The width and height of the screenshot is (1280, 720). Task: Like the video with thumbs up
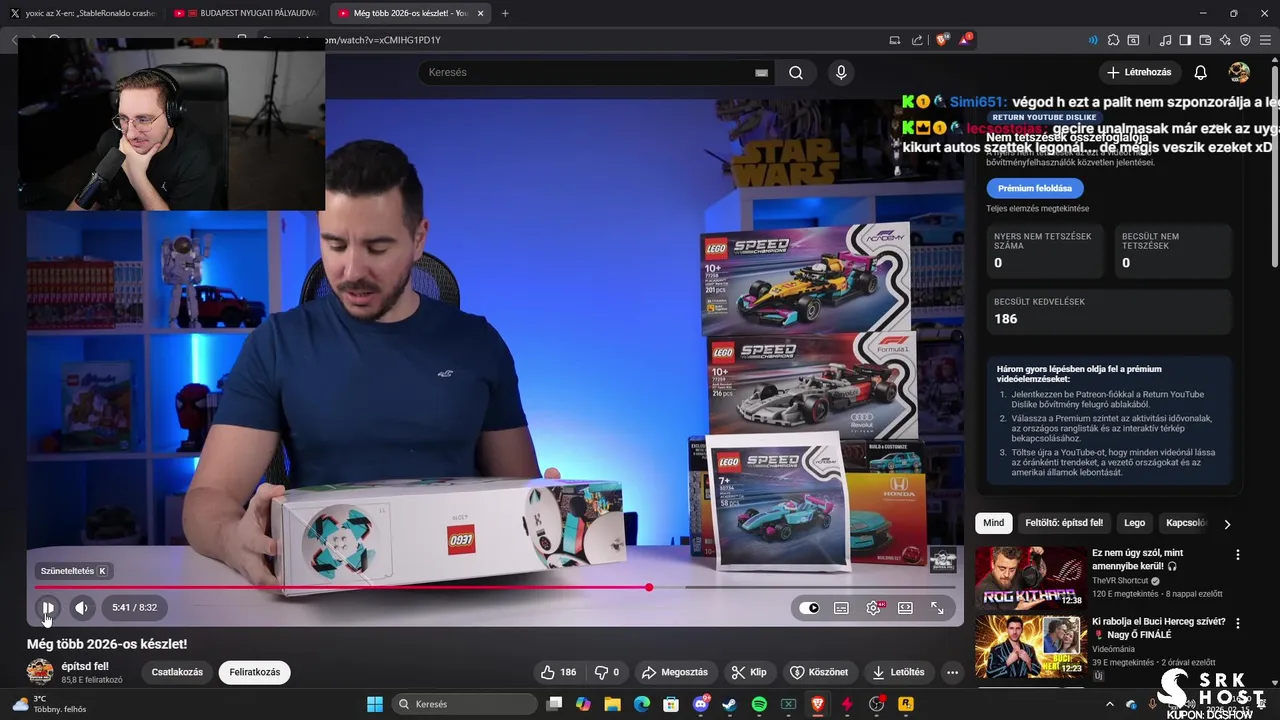[558, 672]
